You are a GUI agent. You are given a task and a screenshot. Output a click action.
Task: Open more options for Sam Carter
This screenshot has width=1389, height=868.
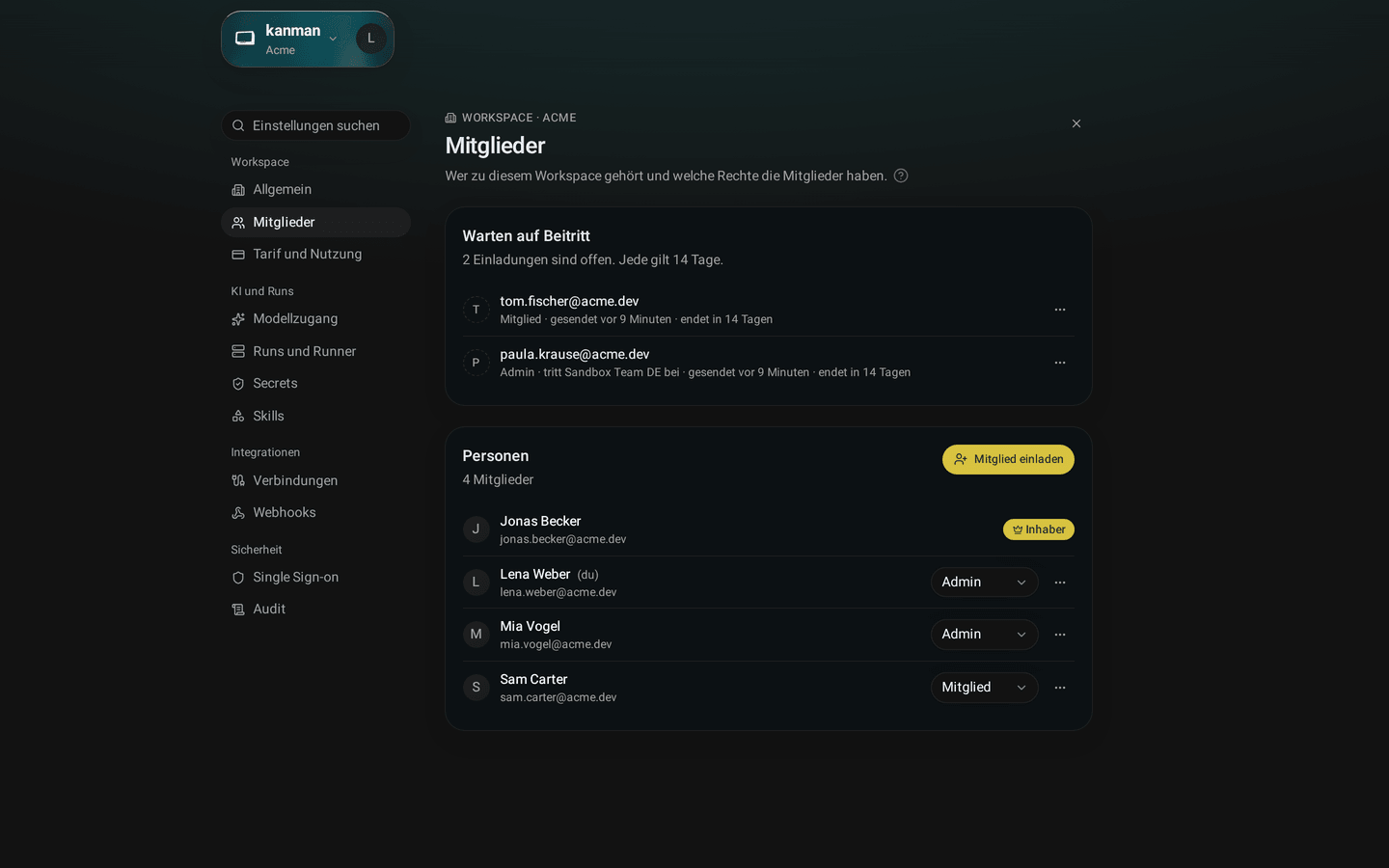pyautogui.click(x=1060, y=688)
